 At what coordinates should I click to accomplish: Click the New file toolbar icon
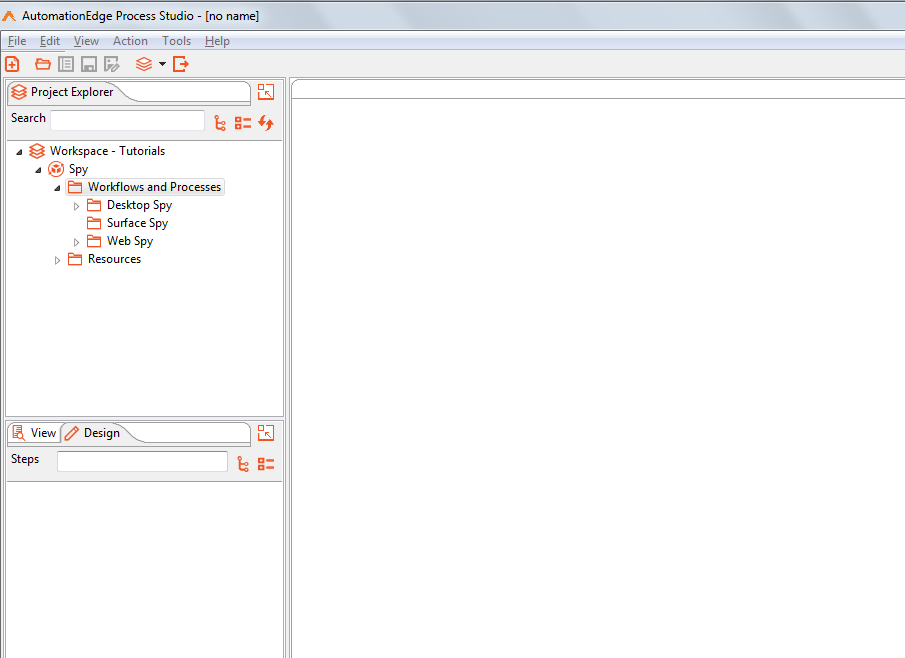coord(13,64)
